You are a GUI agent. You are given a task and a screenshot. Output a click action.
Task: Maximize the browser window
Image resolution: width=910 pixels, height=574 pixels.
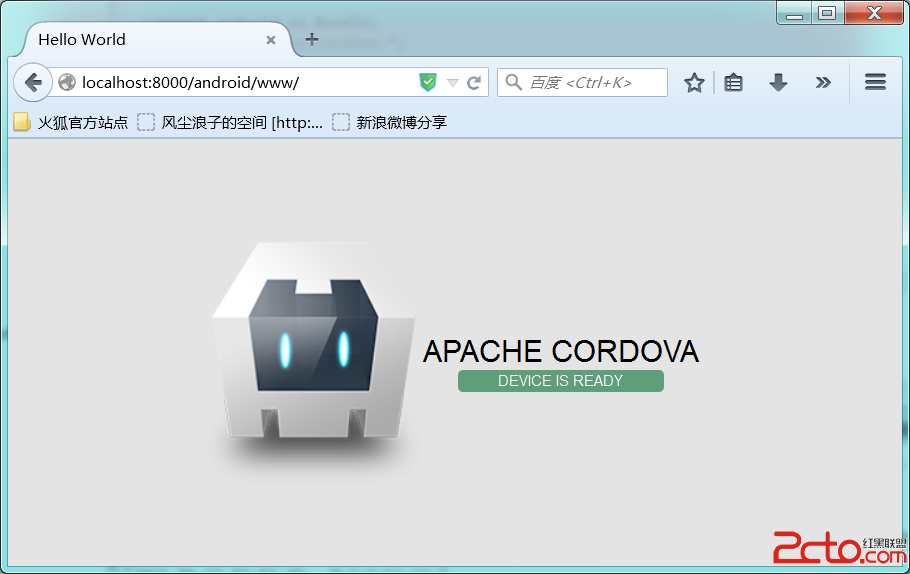[x=828, y=13]
